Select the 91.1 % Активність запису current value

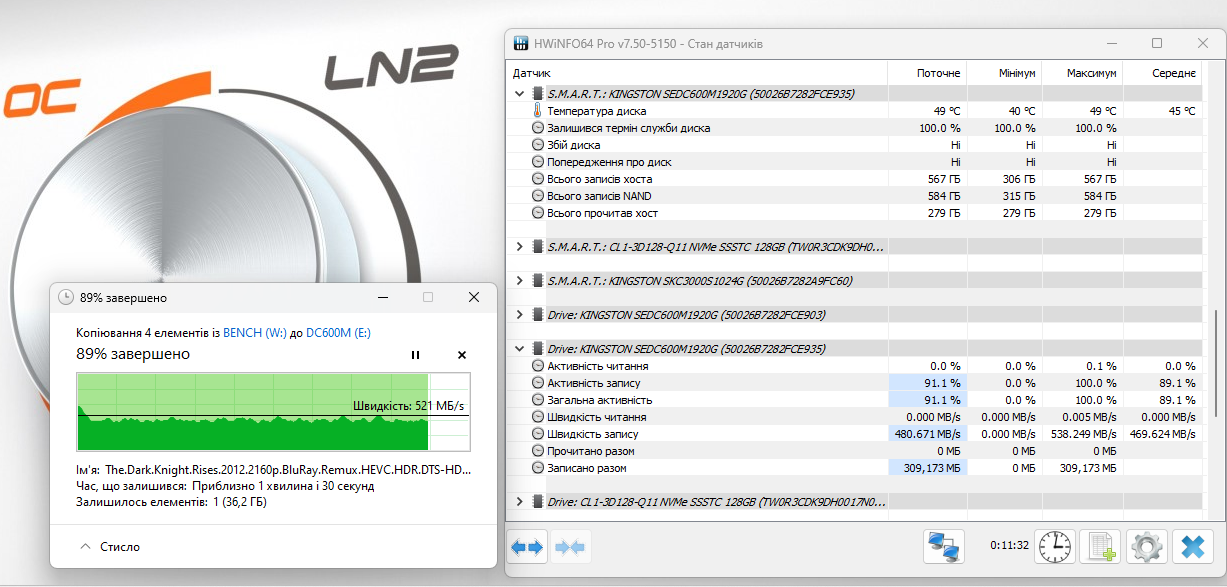pos(926,383)
